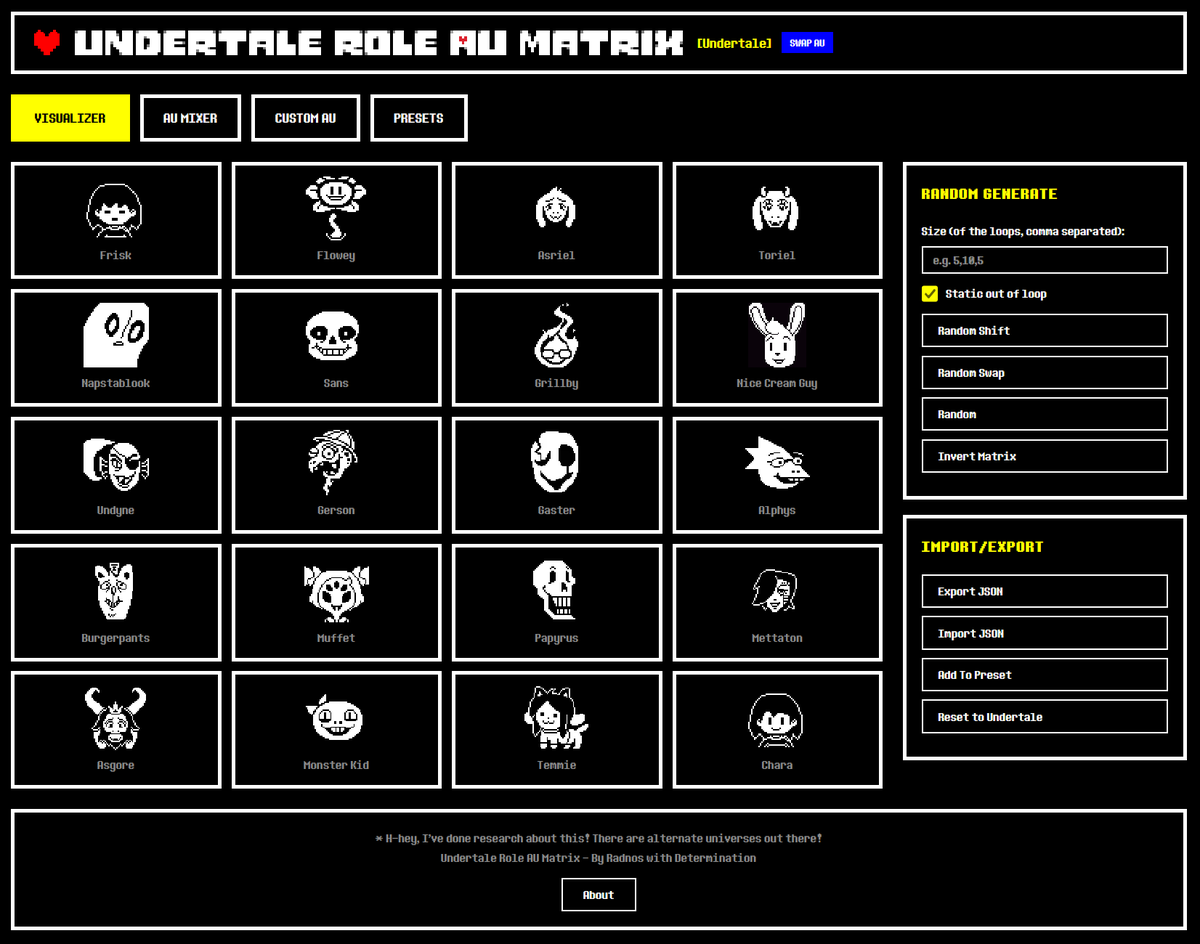Select the Gaster face icon
Screen dimensions: 1200x944
tap(556, 464)
